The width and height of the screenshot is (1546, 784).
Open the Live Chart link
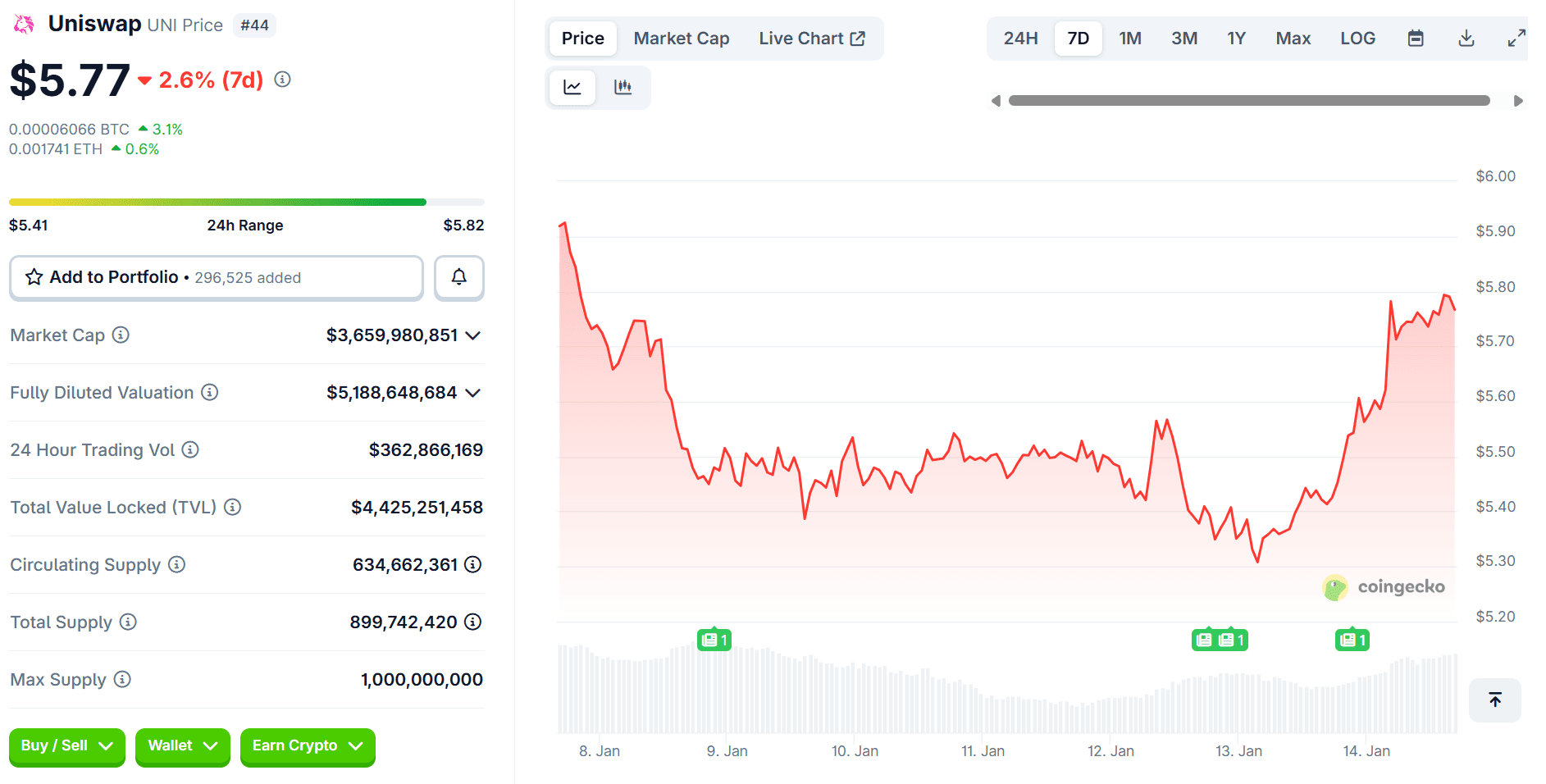coord(811,39)
